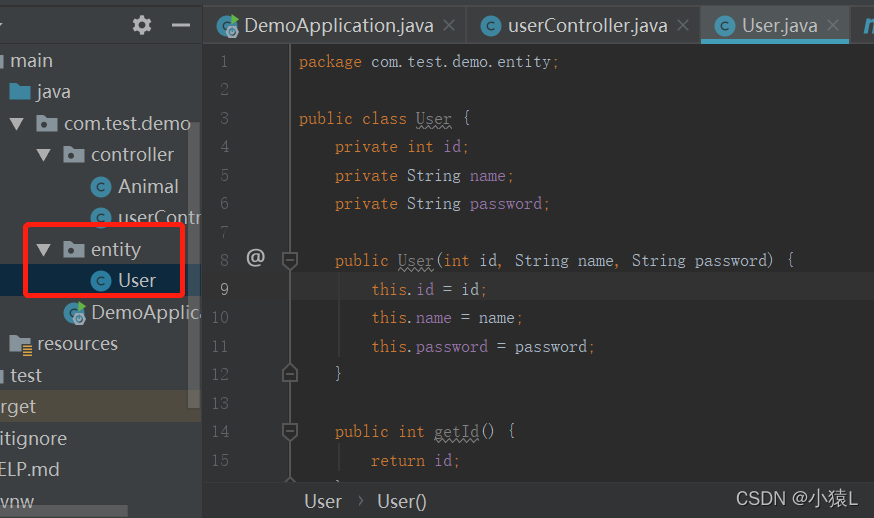This screenshot has width=874, height=518.
Task: Click fold end marker at line 12
Action: click(x=290, y=372)
